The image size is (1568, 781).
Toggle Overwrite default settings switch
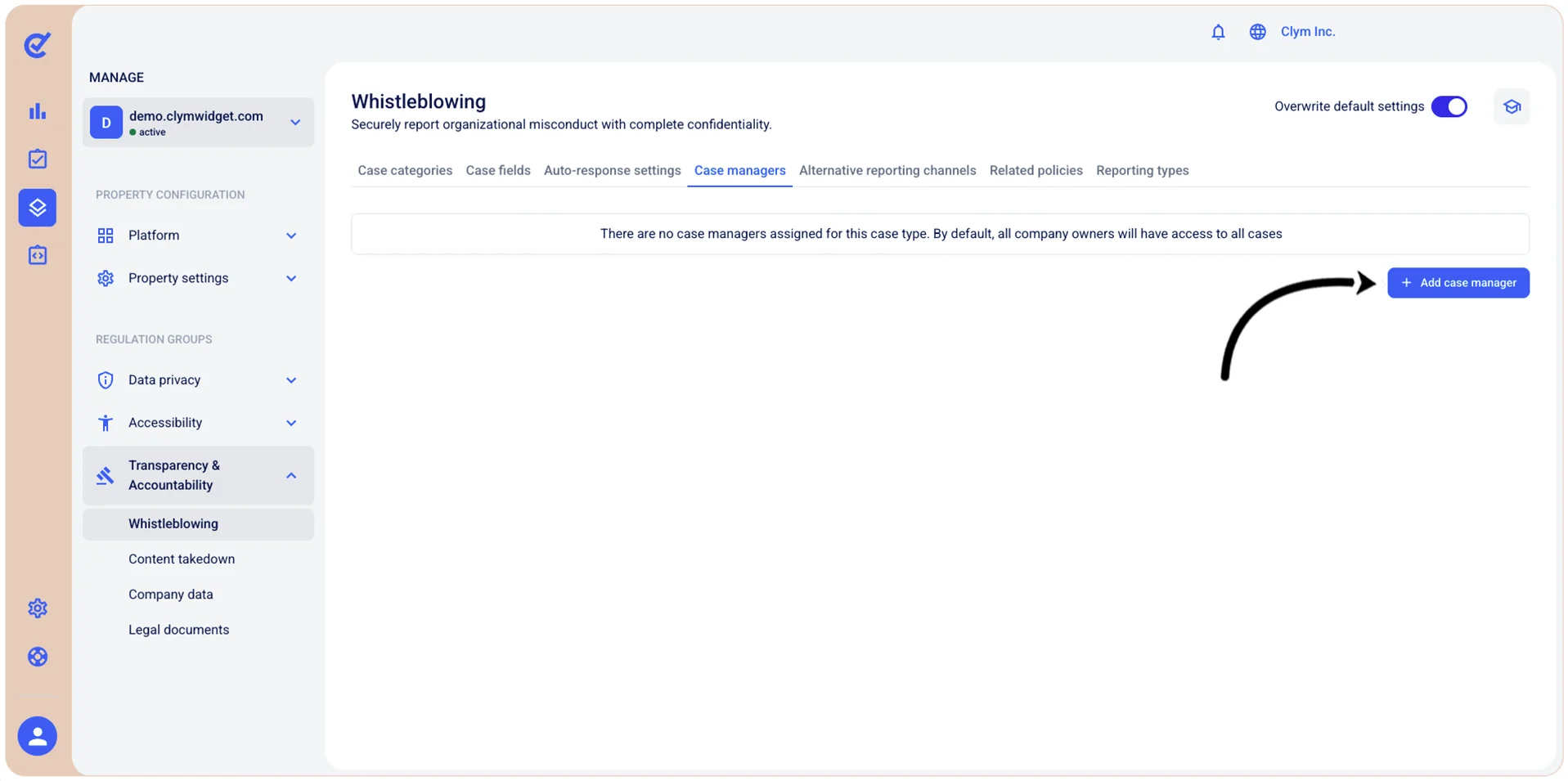pos(1449,107)
